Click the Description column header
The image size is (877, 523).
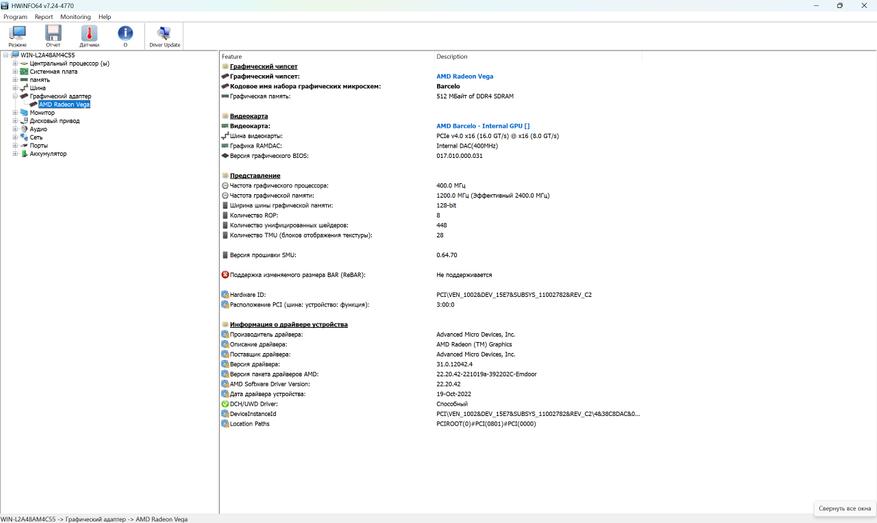pos(452,56)
